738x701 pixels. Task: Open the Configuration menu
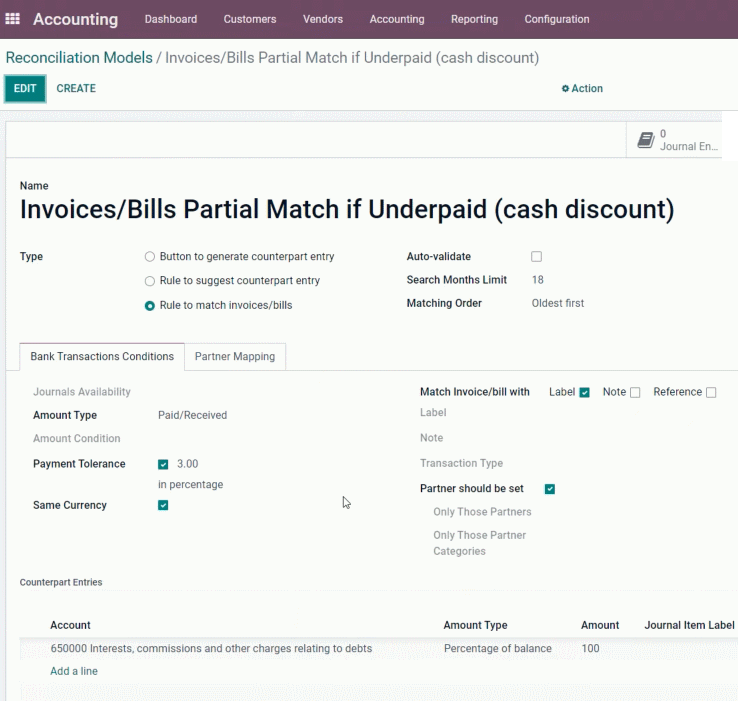pyautogui.click(x=557, y=19)
